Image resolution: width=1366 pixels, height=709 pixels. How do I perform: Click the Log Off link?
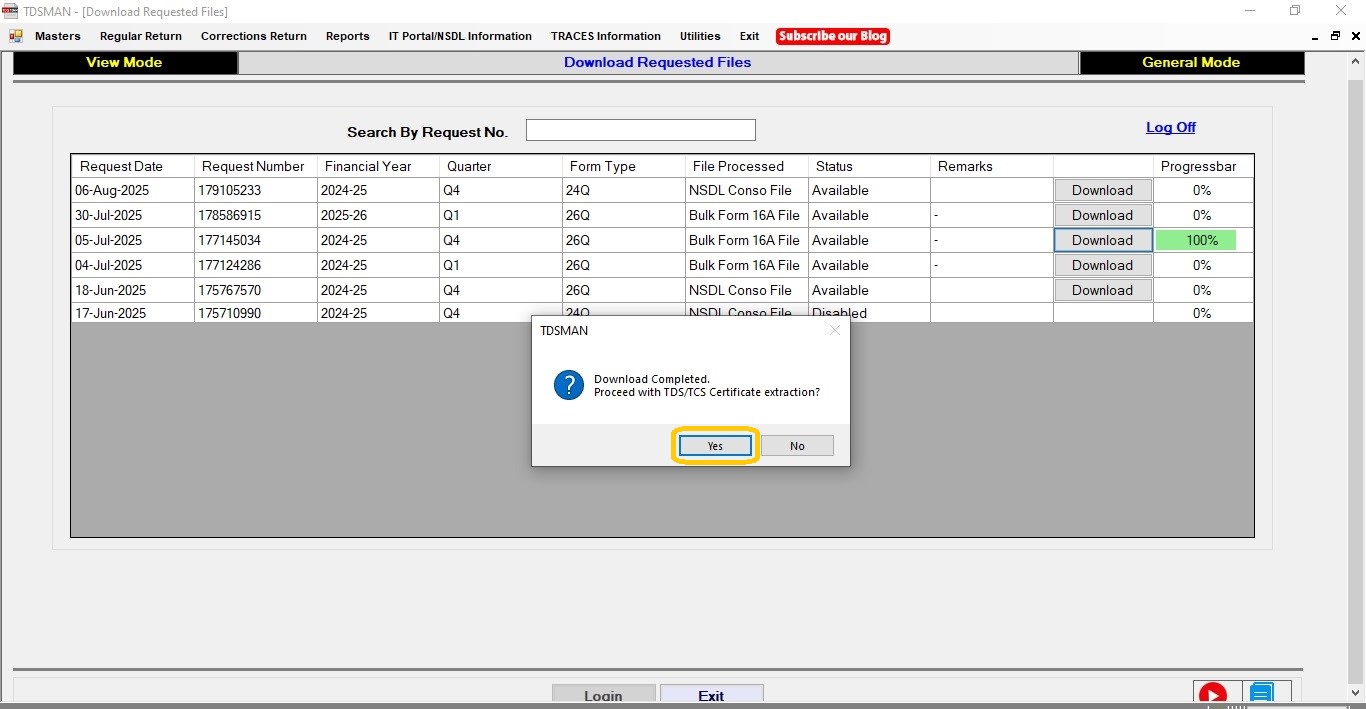(x=1170, y=127)
